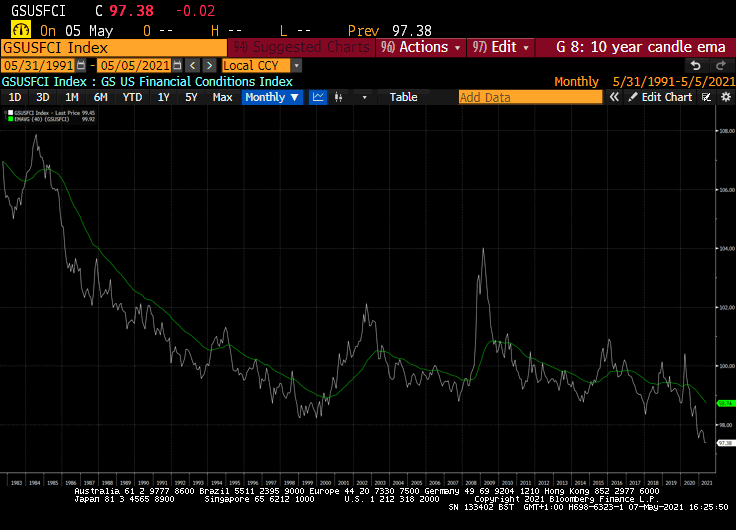Screen dimensions: 736x530
Task: Click the Edit Chart button
Action: 660,97
